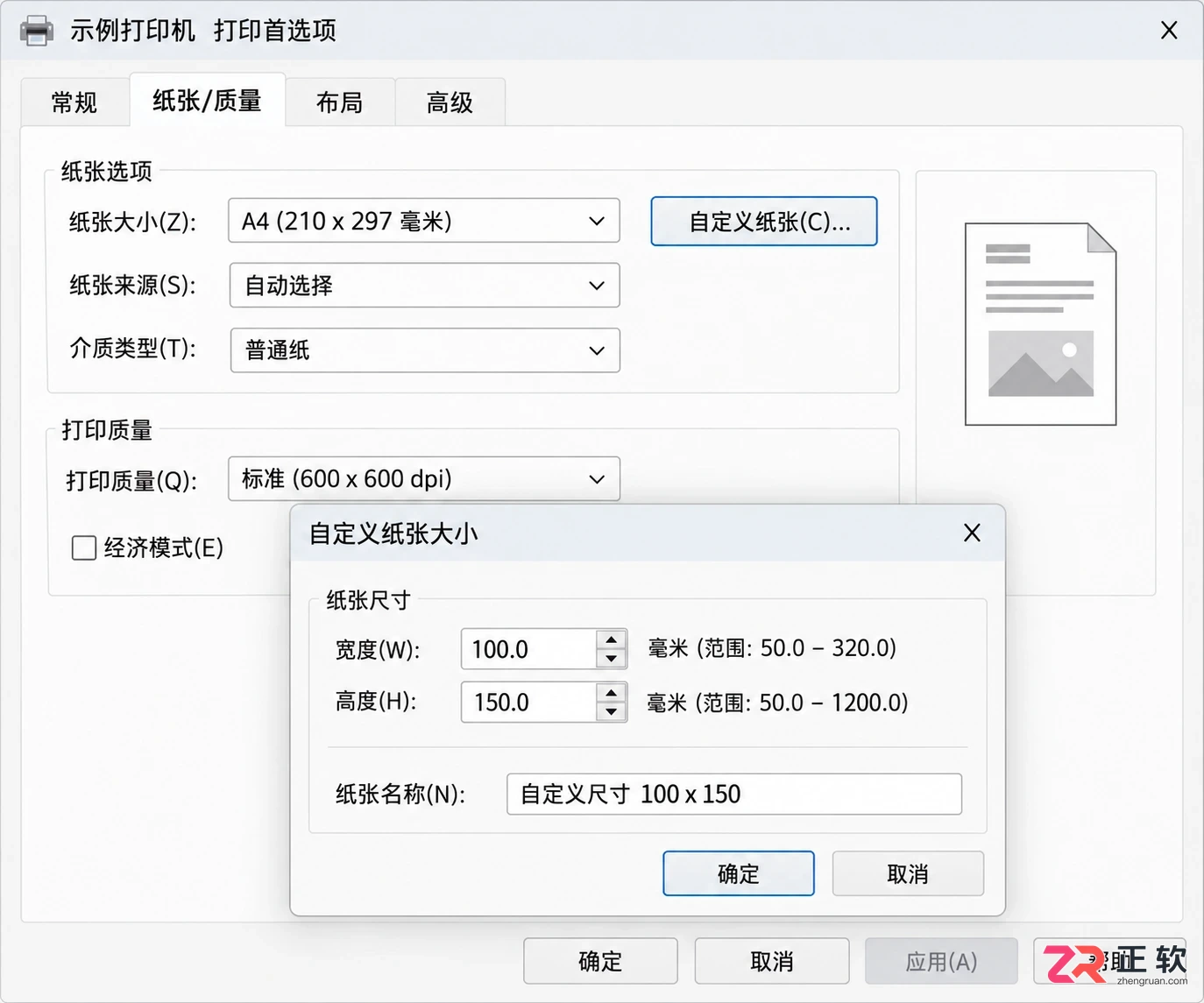Click the 自定义纸张(C)... button
The height and width of the screenshot is (1003, 1204).
coord(764,221)
